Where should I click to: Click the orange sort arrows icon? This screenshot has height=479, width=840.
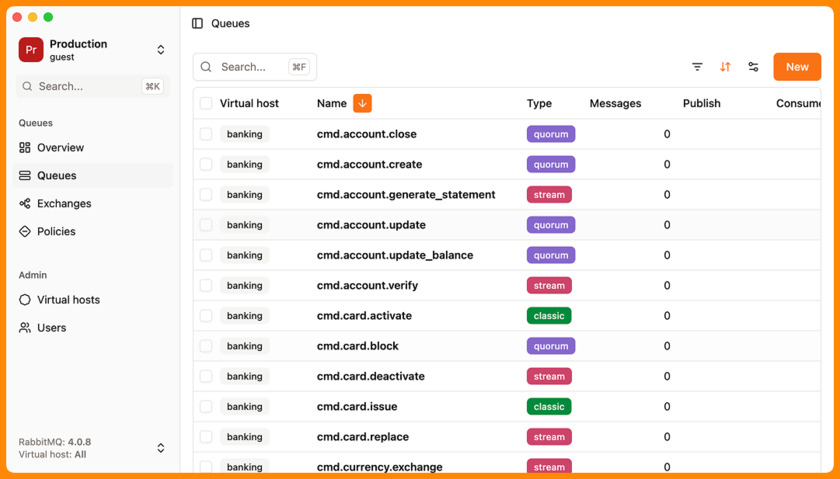click(725, 67)
